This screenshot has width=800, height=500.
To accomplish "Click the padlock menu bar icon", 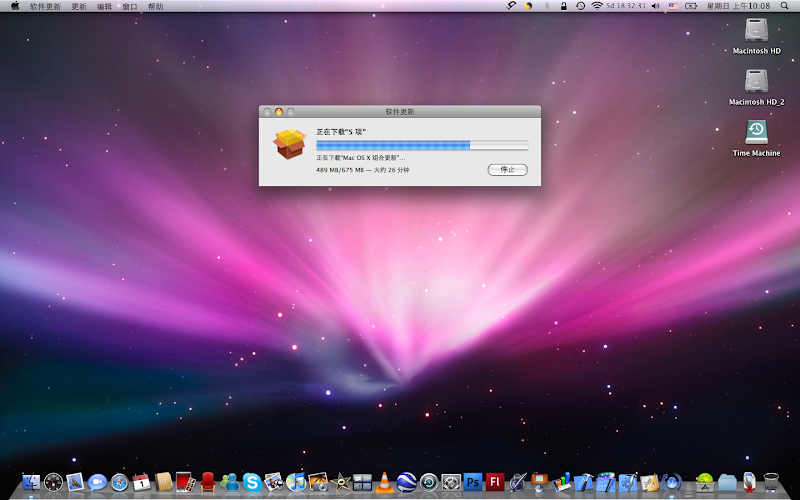I will click(563, 6).
